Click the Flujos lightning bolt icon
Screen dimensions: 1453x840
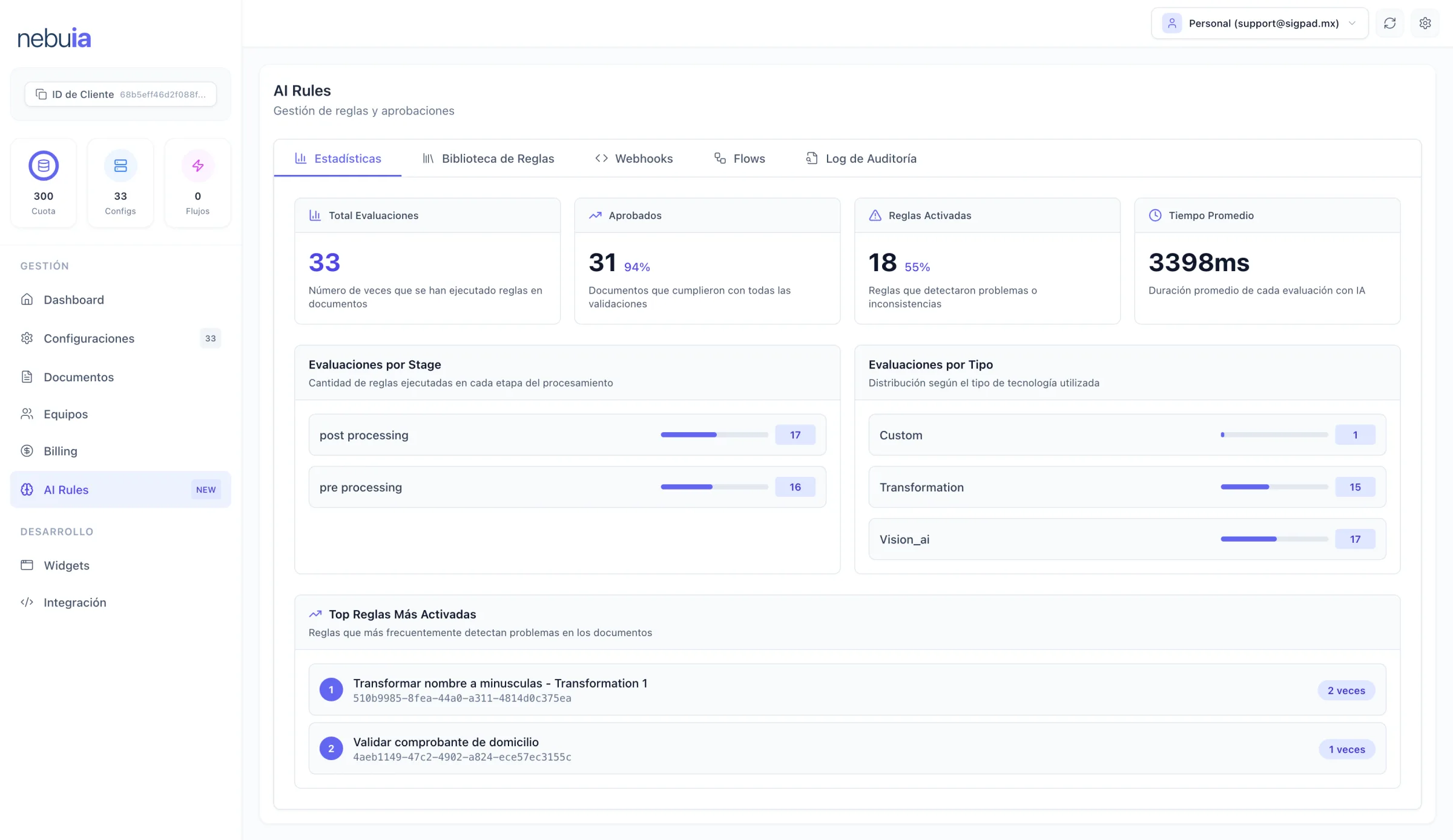tap(198, 165)
